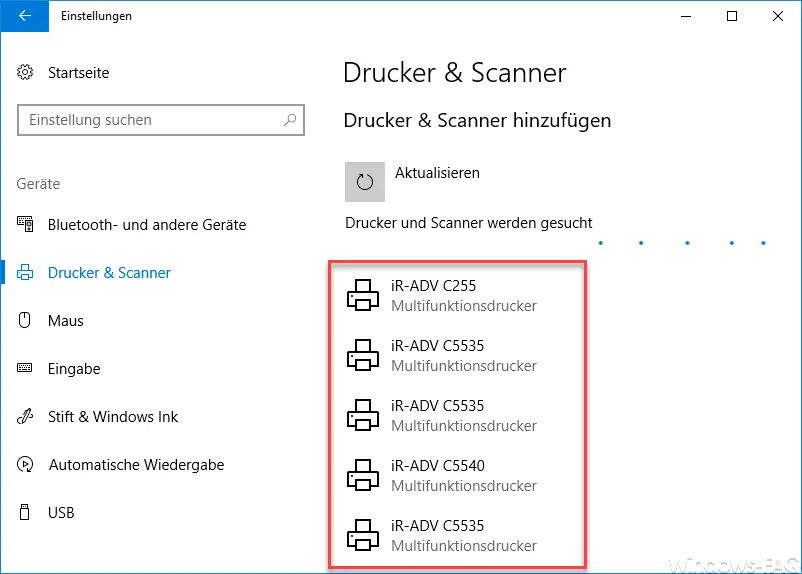Click Multifunktionsdrucker under iR-ADV C255
802x574 pixels.
click(x=464, y=306)
